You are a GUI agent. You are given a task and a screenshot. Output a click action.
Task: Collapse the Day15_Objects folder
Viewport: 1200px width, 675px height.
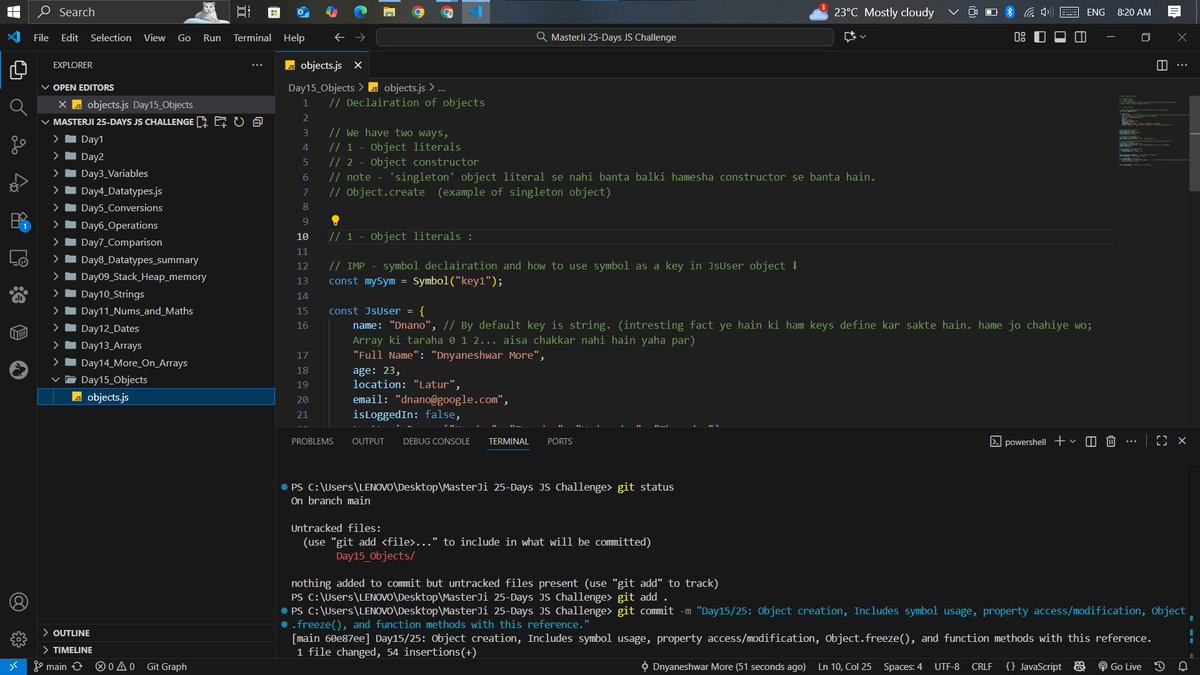pos(114,380)
